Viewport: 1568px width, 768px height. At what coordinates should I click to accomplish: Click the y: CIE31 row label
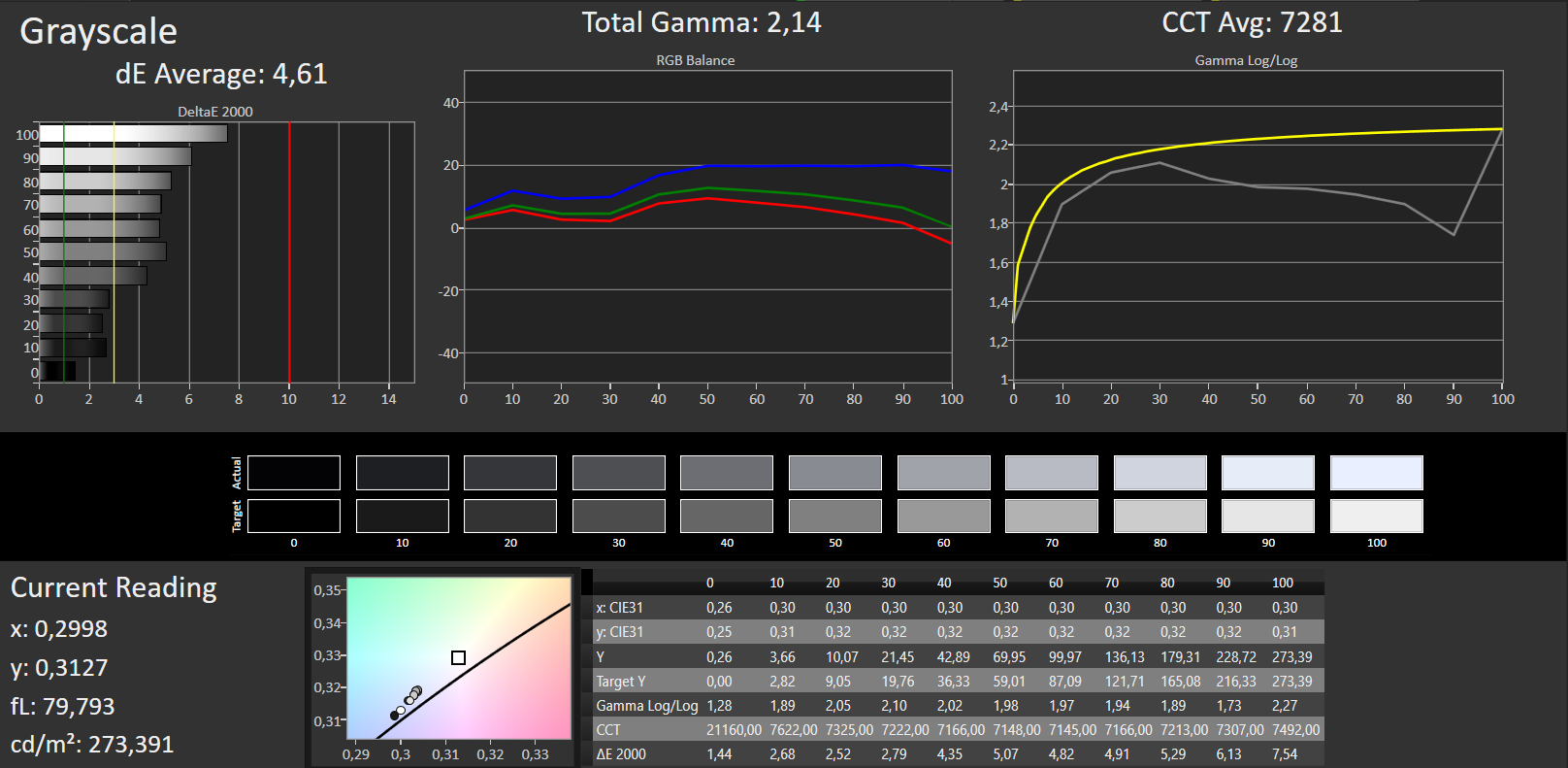click(x=620, y=632)
